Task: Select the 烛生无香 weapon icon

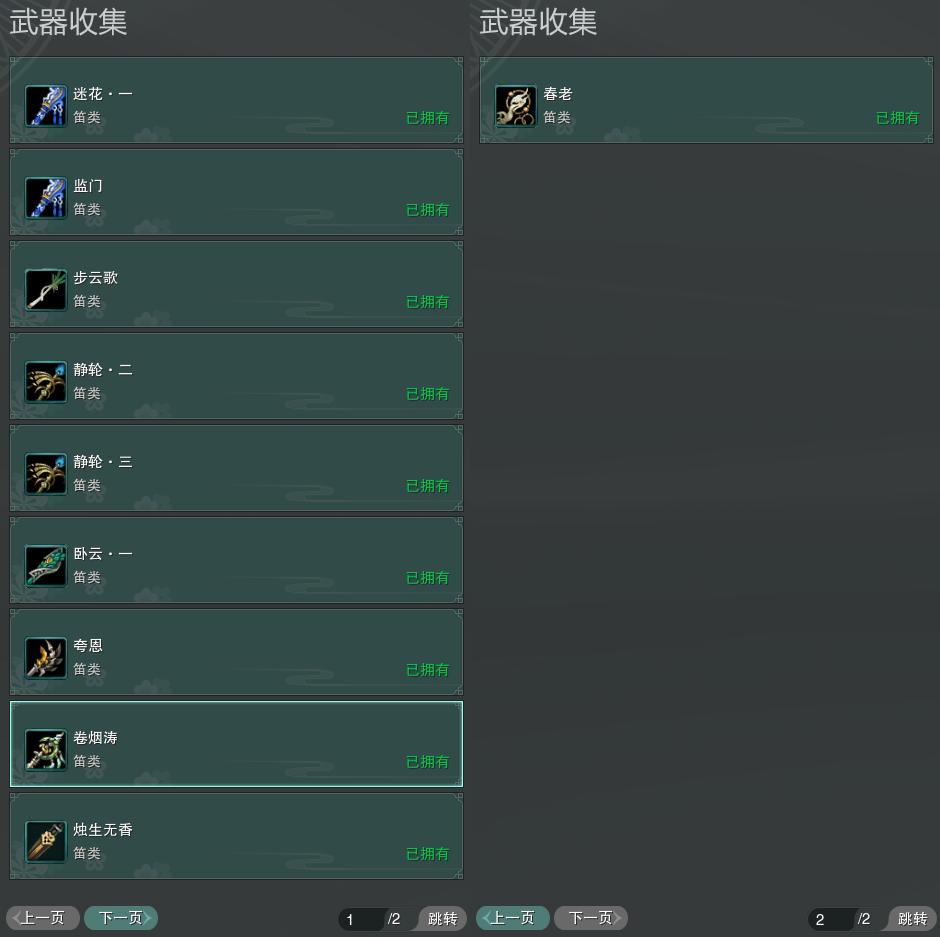Action: (x=46, y=842)
